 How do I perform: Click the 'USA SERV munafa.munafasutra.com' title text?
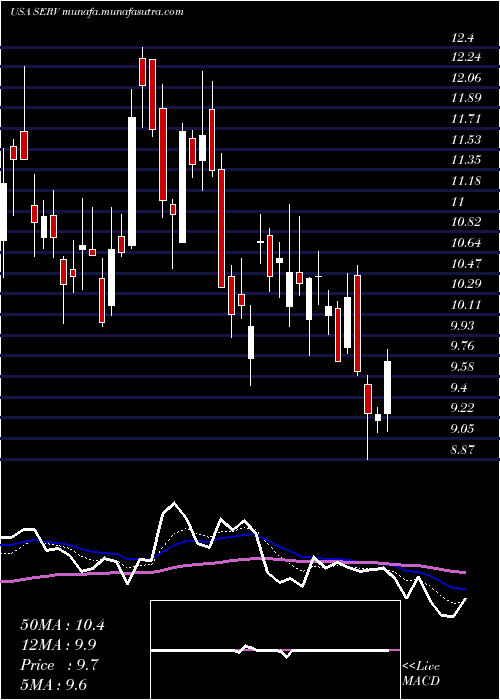click(96, 12)
